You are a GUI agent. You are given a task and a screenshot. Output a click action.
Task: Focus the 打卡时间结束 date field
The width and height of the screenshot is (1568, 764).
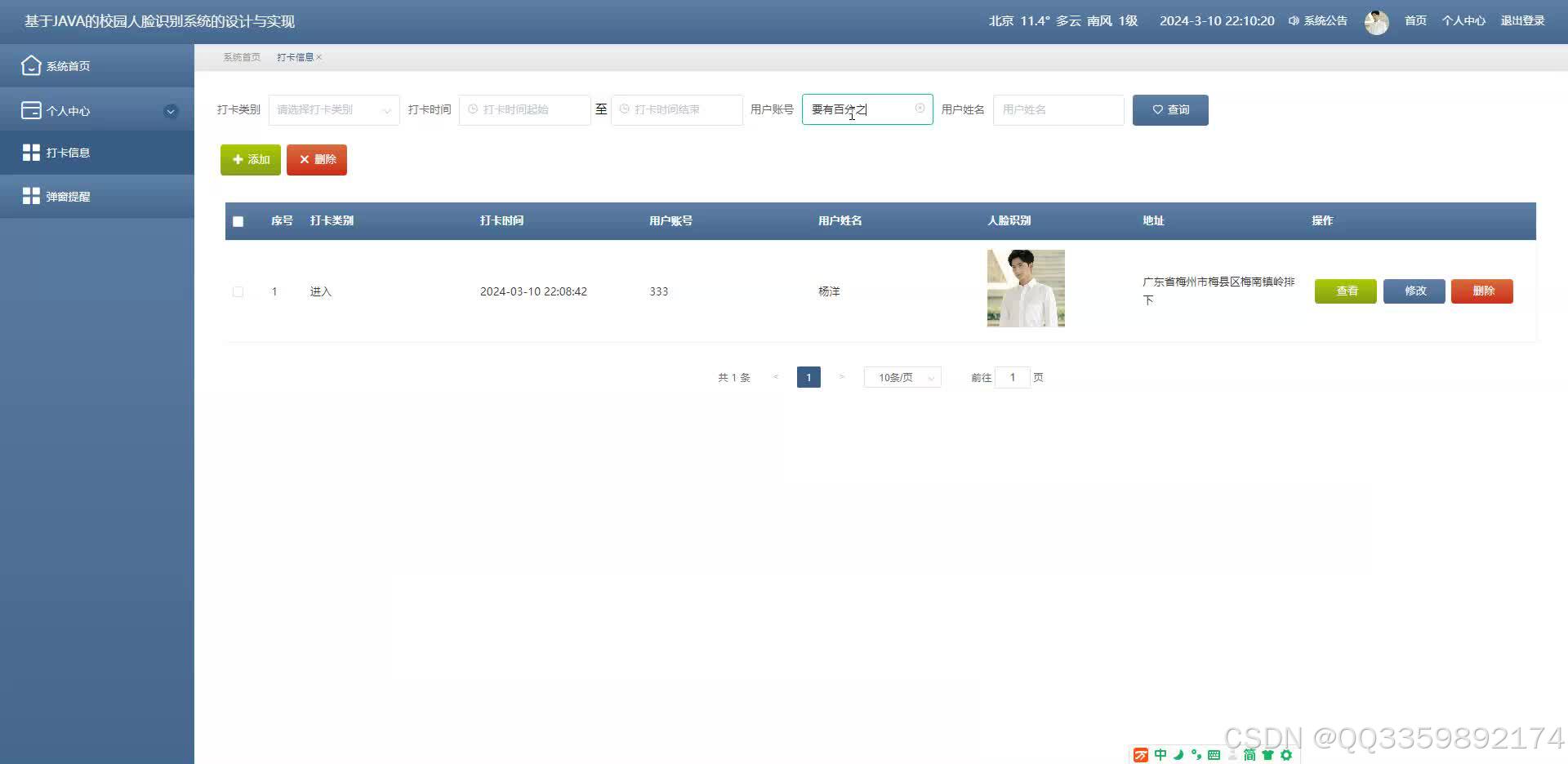pos(677,110)
